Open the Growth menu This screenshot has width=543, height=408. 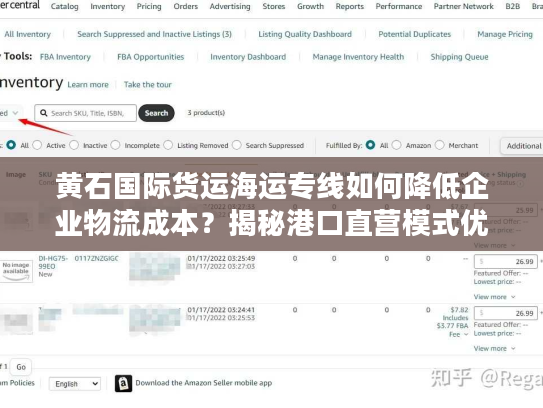pos(310,6)
